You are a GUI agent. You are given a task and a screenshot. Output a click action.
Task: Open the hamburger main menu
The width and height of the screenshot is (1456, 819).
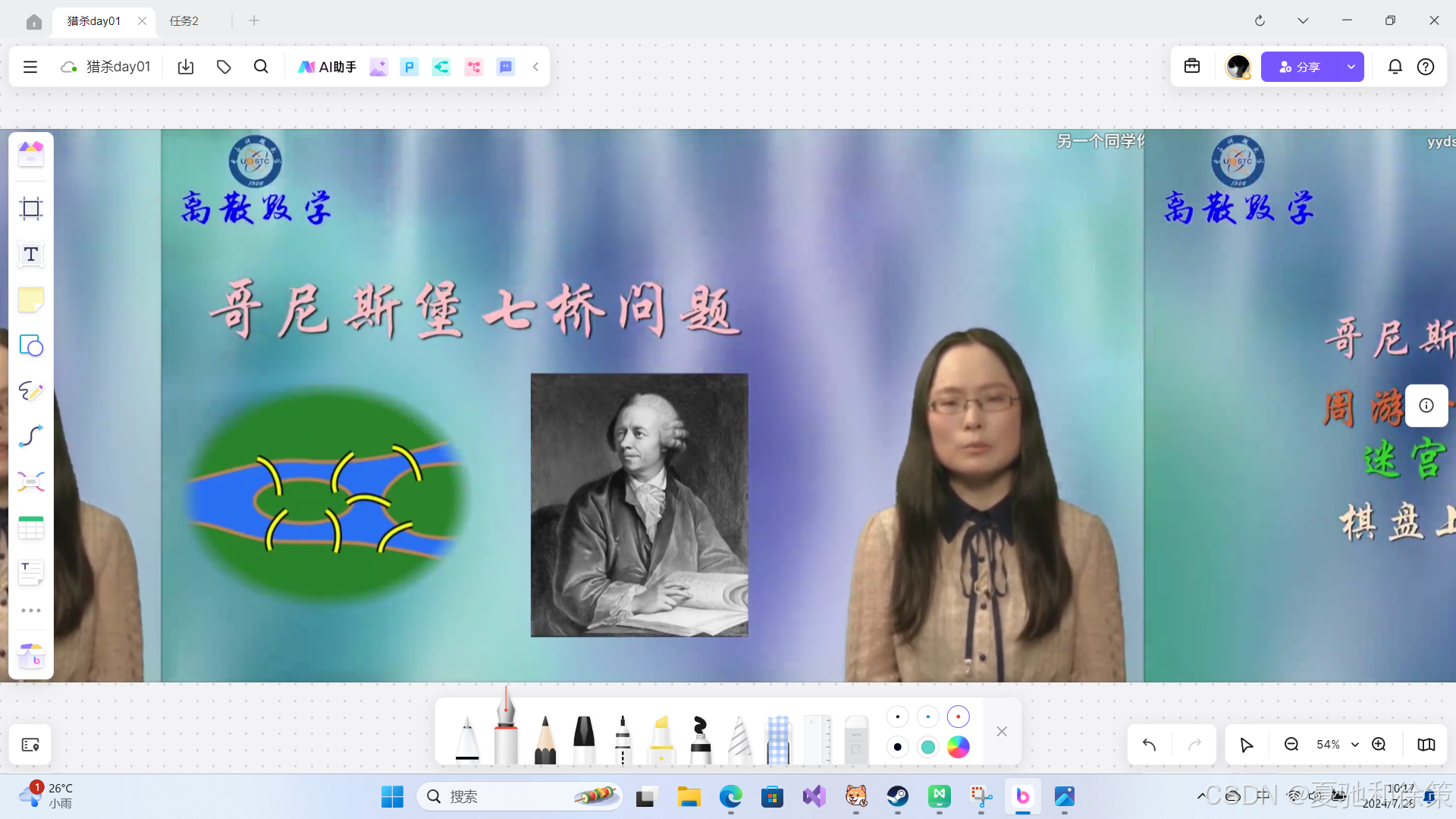coord(30,67)
